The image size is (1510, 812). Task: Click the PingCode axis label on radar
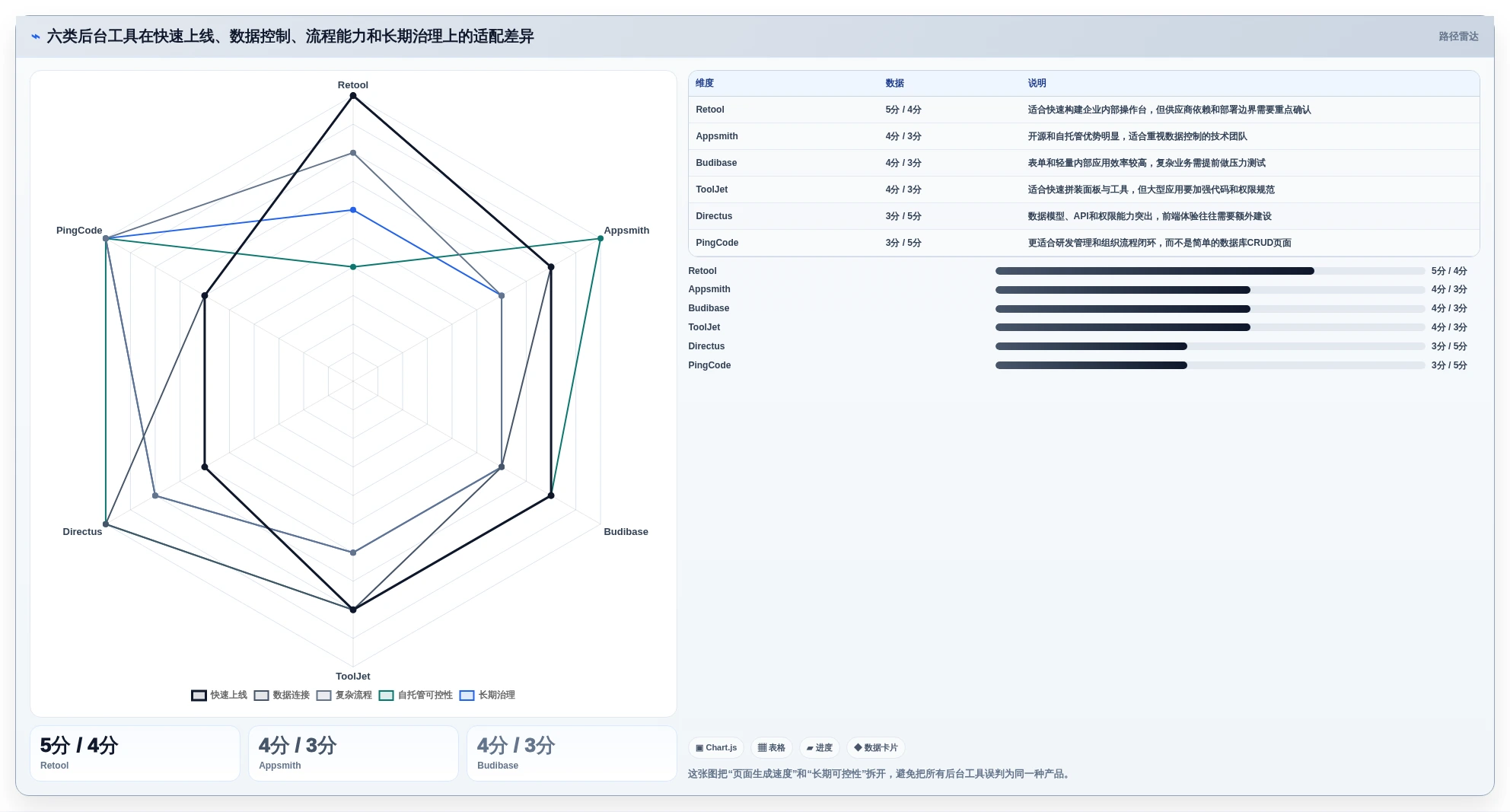(x=79, y=231)
